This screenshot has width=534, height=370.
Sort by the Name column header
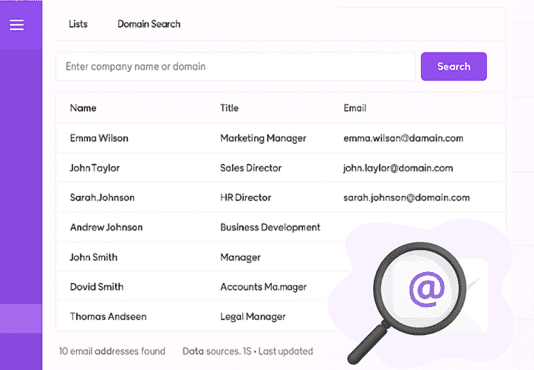pyautogui.click(x=83, y=108)
